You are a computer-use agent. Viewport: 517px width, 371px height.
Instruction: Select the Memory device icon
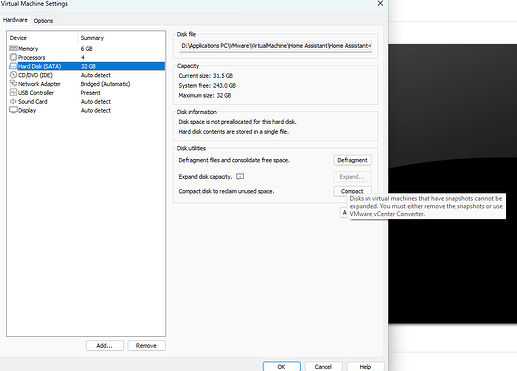[x=13, y=48]
